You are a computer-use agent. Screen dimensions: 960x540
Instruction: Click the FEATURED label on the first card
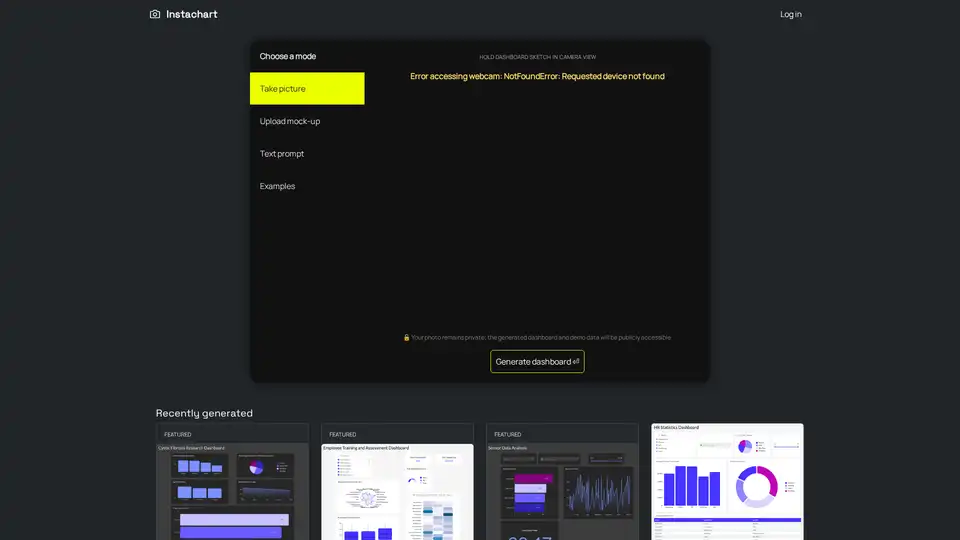pos(177,434)
